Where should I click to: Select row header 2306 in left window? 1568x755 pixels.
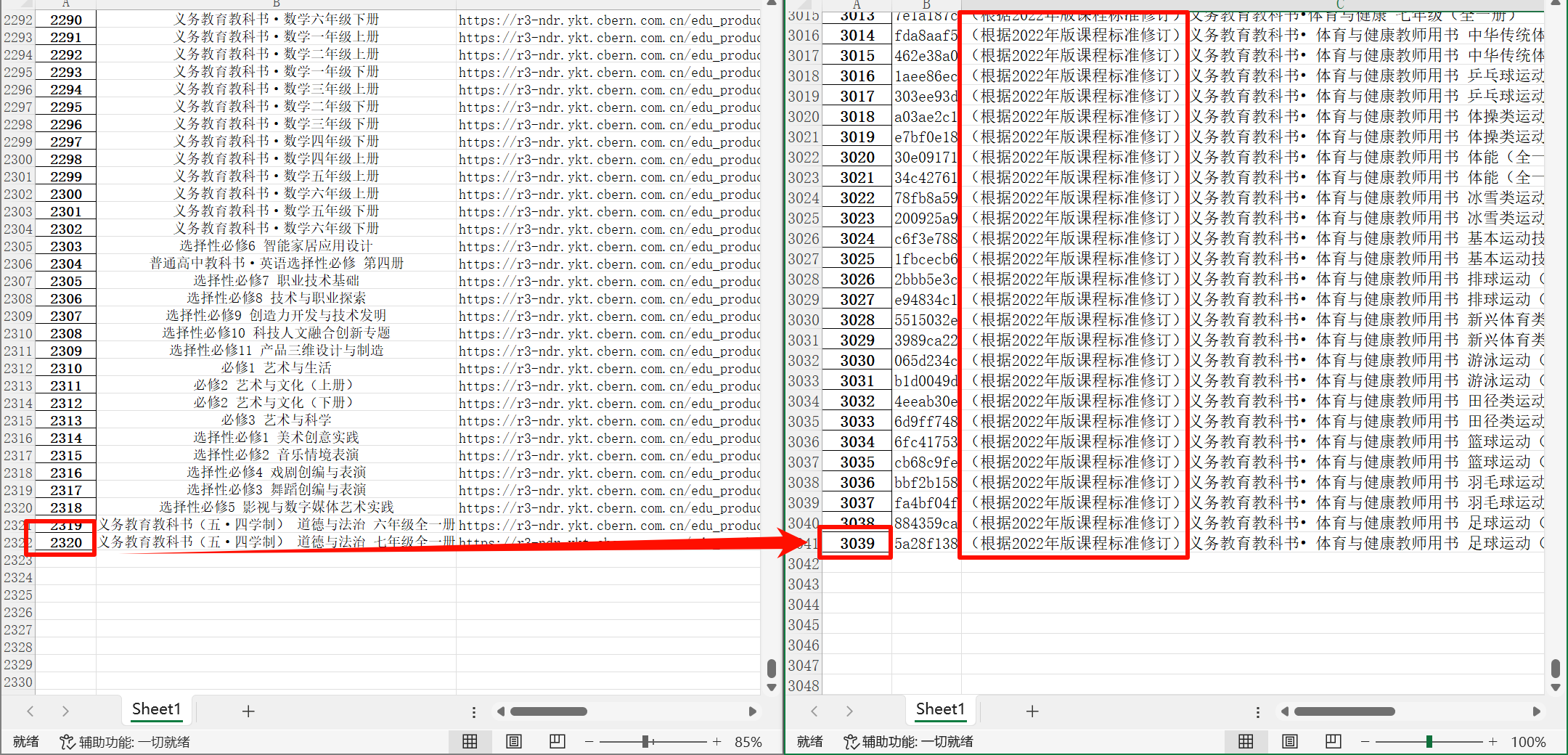[18, 264]
